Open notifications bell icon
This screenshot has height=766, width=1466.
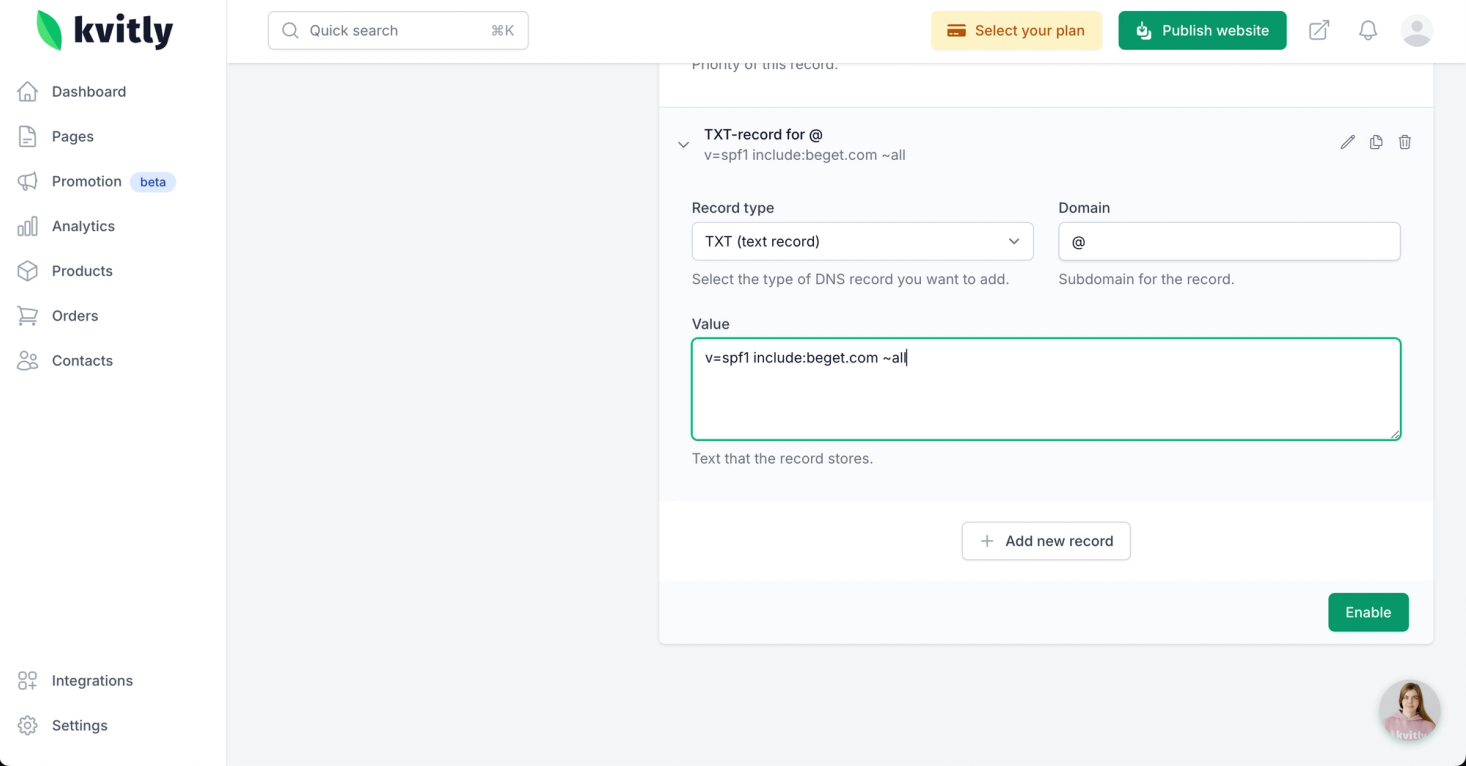[x=1368, y=31]
